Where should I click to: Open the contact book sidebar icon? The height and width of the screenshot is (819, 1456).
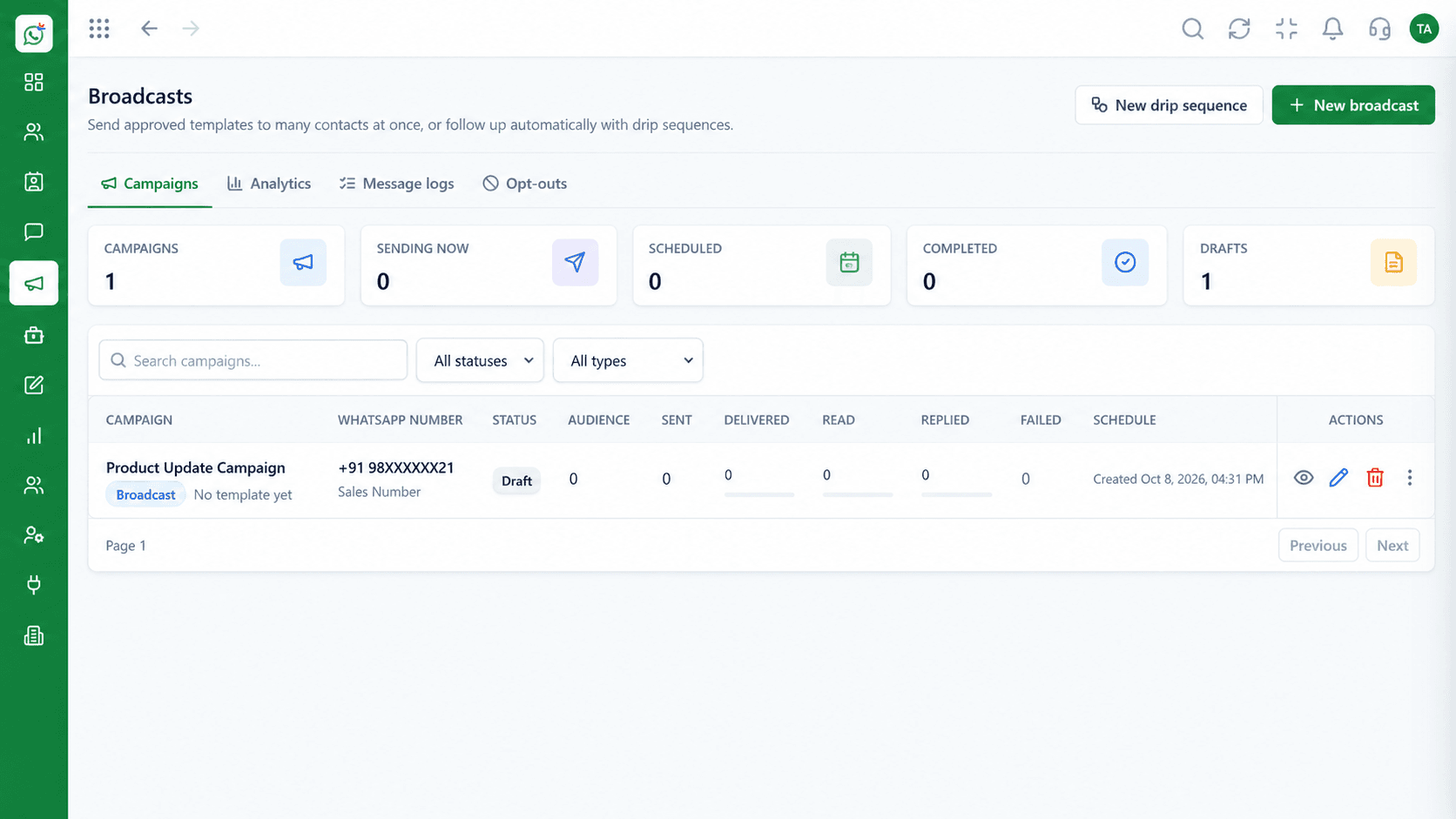(34, 182)
